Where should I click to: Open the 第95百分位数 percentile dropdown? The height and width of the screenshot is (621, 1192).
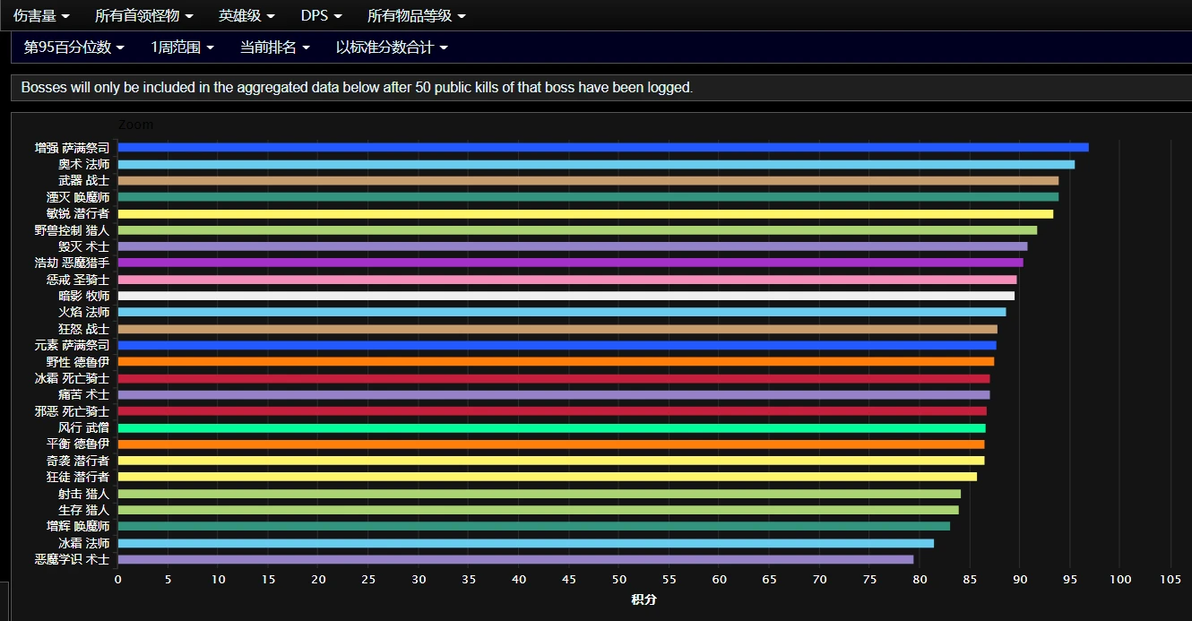click(74, 47)
